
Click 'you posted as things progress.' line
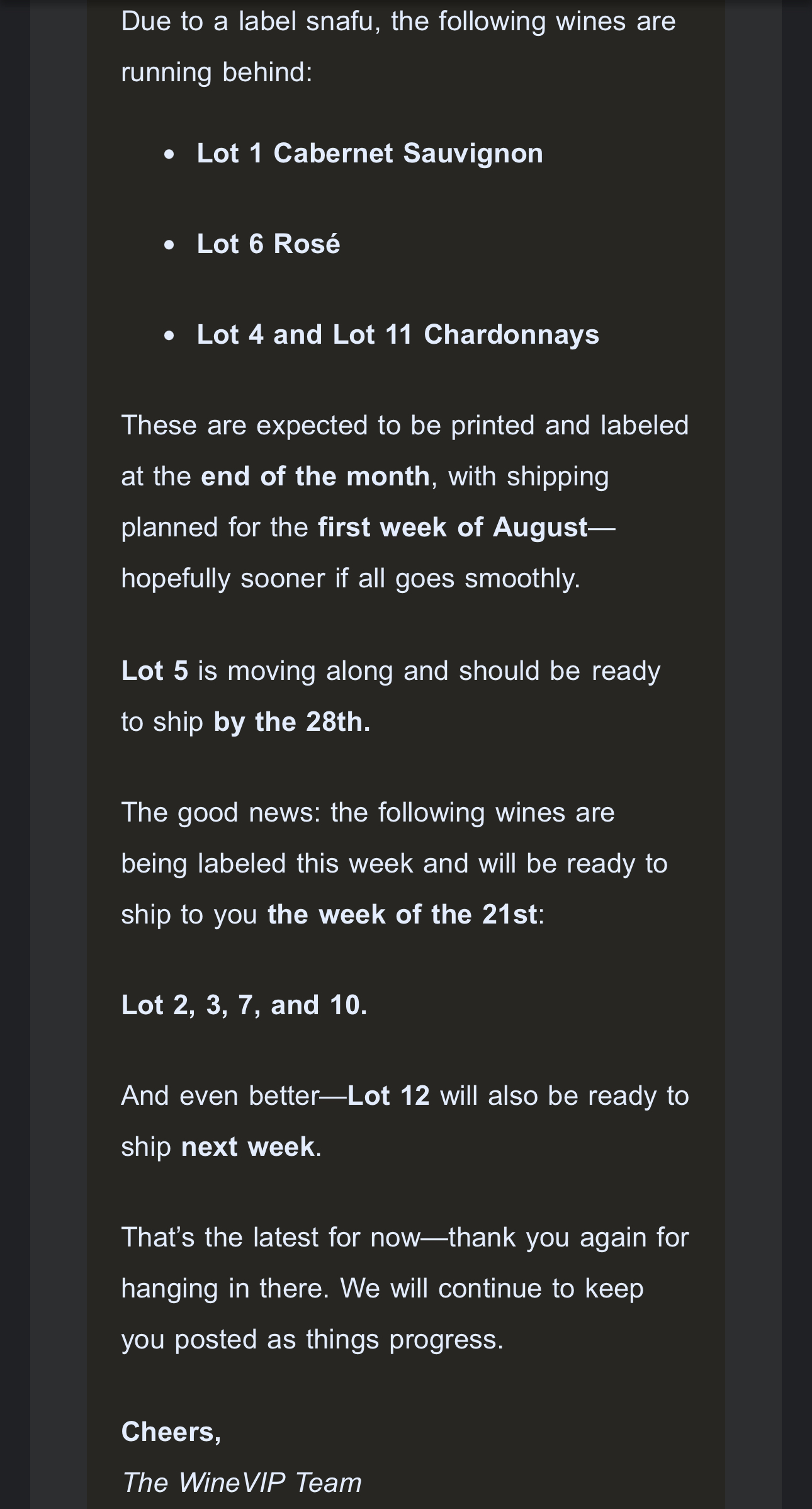[313, 1340]
